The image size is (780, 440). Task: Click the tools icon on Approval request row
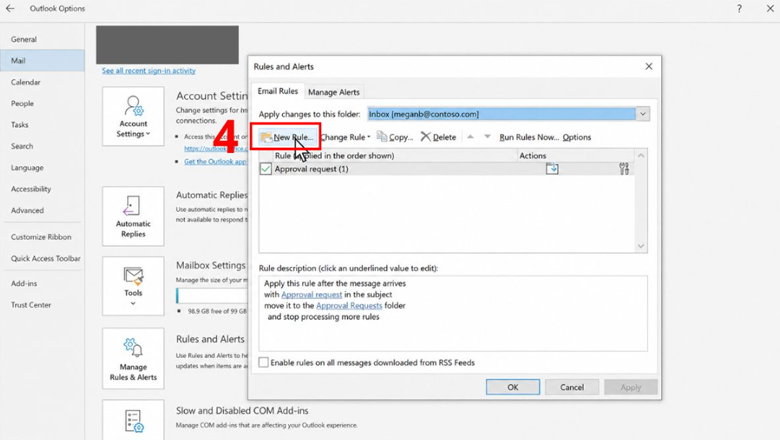[x=624, y=169]
